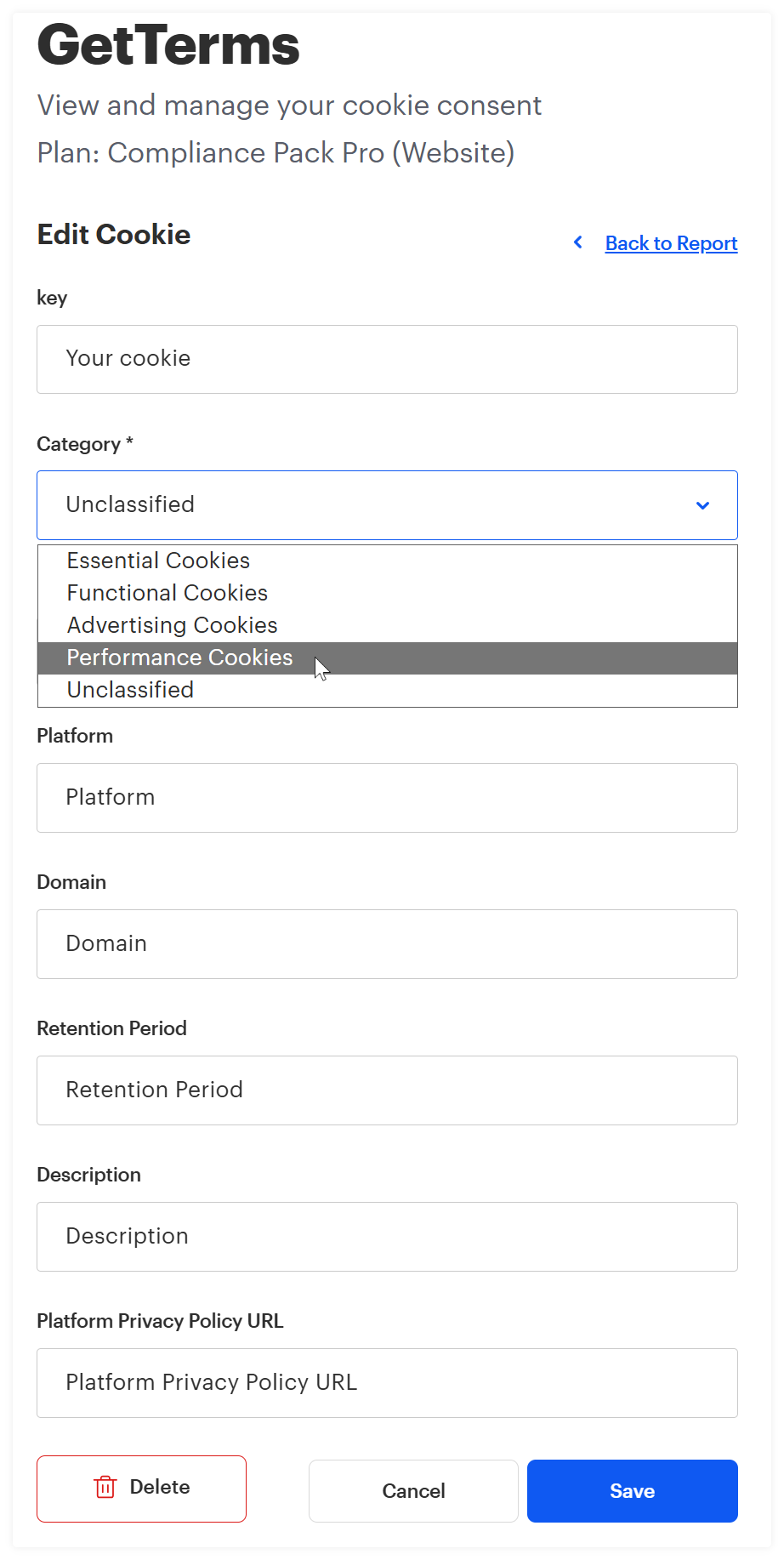Click the red trash can icon
This screenshot has height=1560, width=784.
pos(105,1487)
